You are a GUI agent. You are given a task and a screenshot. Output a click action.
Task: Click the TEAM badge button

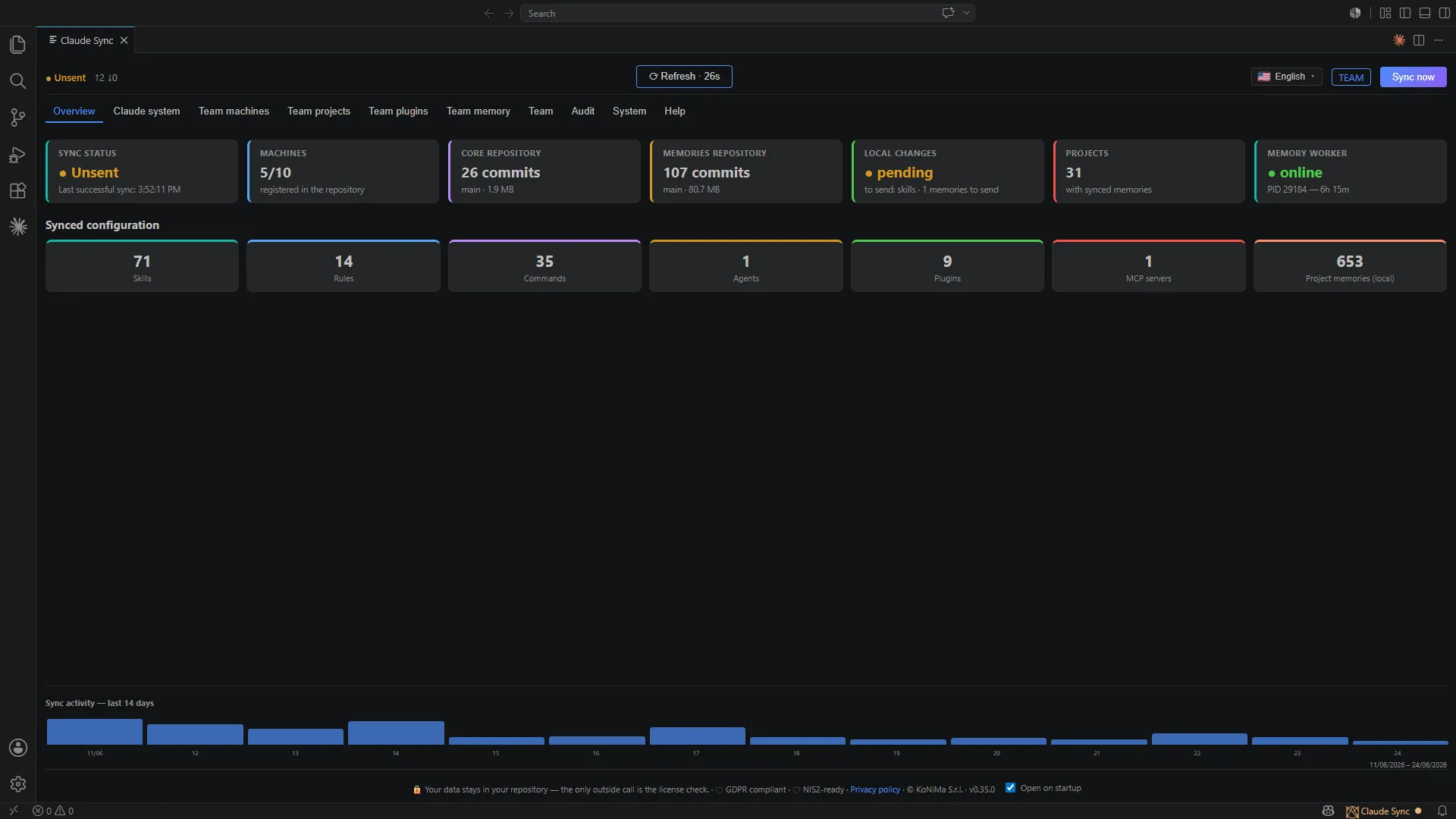pos(1351,77)
